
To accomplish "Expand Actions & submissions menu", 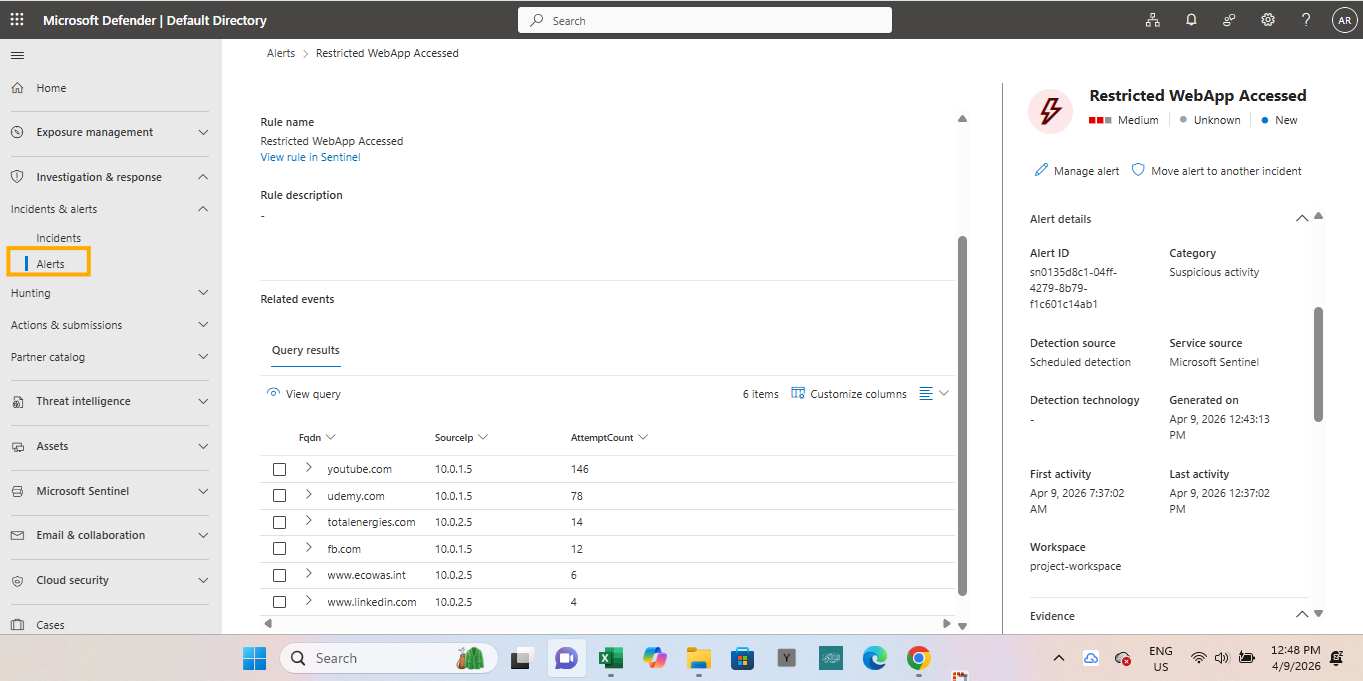I will [x=203, y=325].
